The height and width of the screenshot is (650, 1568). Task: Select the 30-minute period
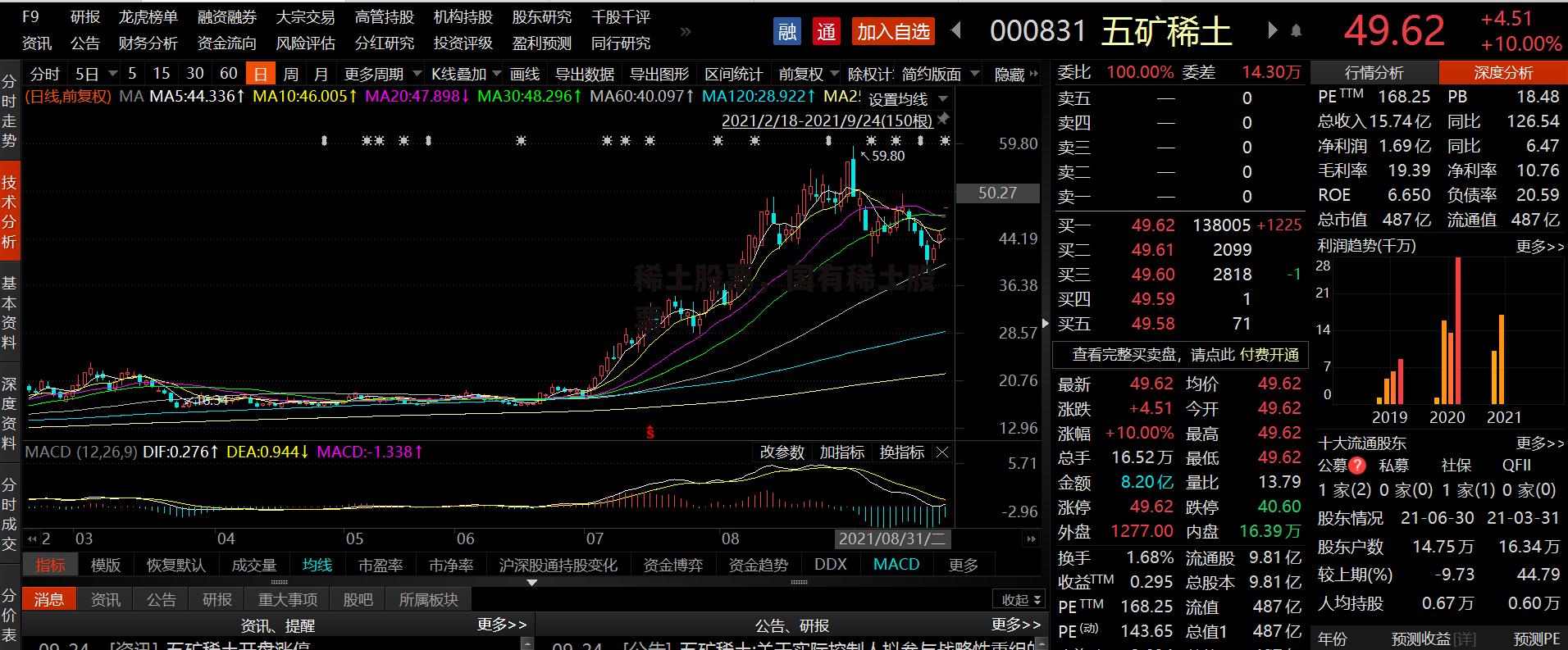tap(195, 74)
